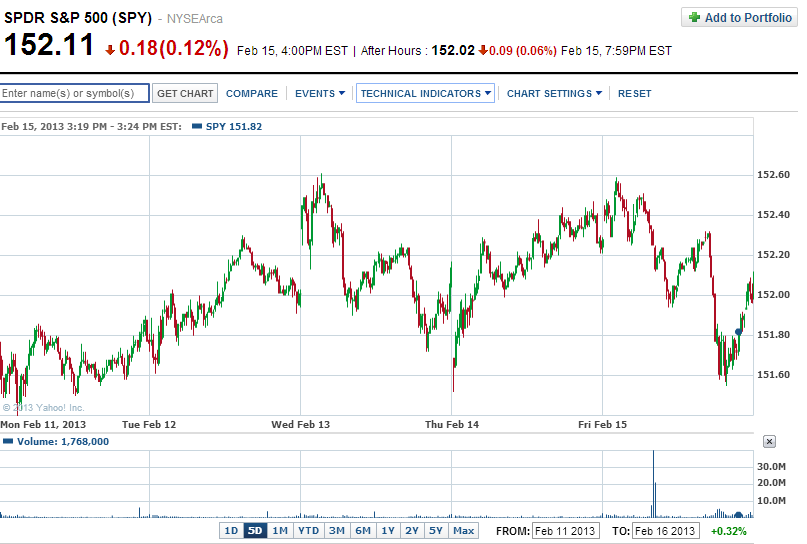Viewport: 807px width, 544px height.
Task: Click the blue marker on the volume chart
Action: [739, 515]
